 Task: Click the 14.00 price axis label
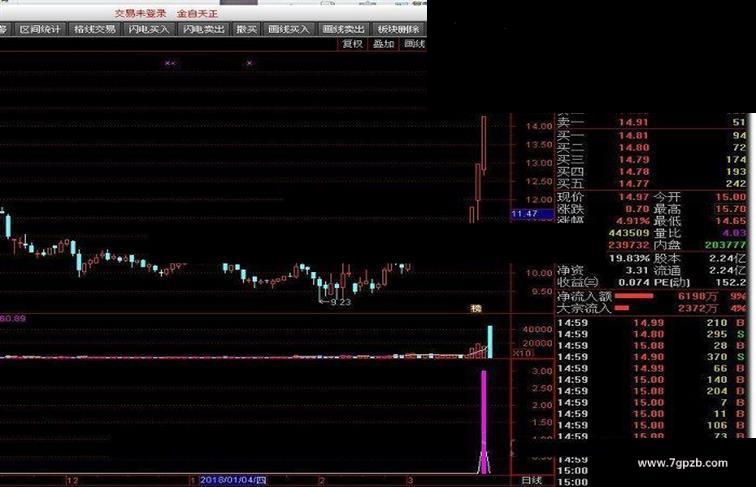539,126
